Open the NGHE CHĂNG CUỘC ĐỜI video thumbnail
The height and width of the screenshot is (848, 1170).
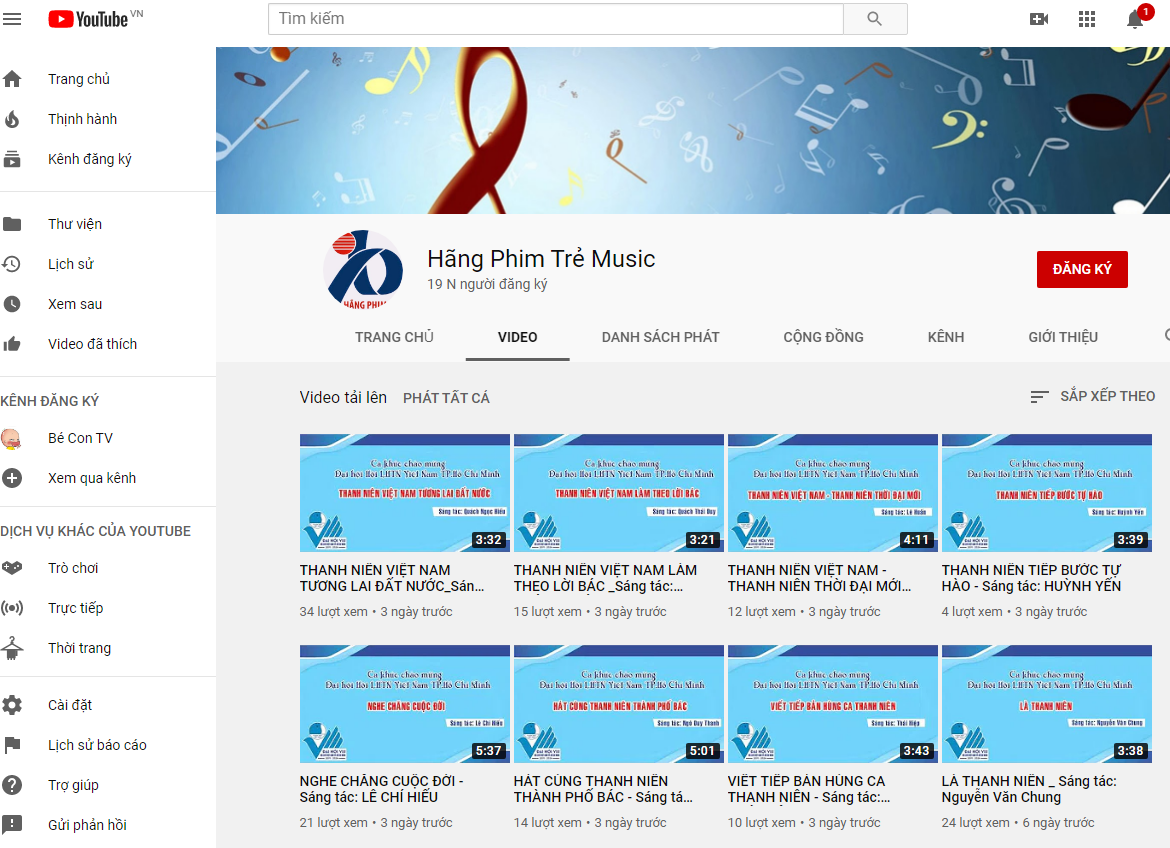(x=405, y=704)
